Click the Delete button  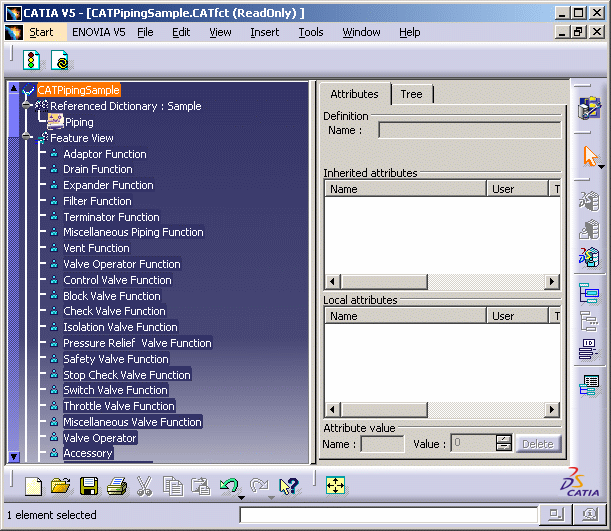pos(538,444)
